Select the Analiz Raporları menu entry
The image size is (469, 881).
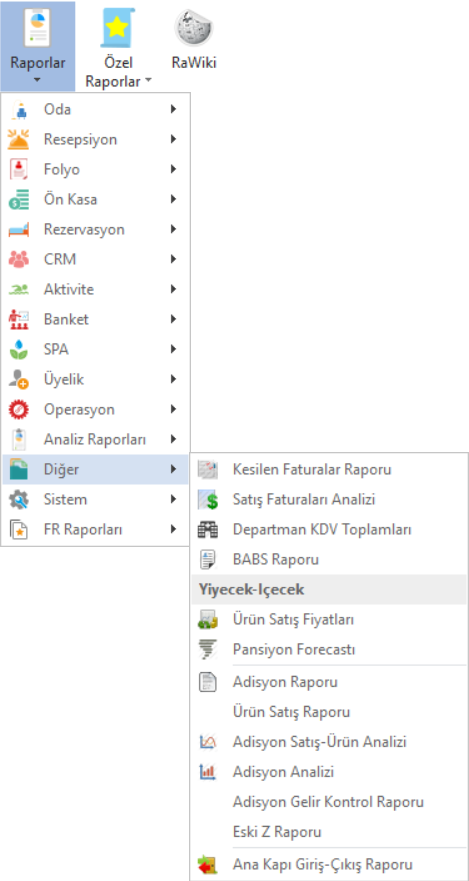(95, 439)
